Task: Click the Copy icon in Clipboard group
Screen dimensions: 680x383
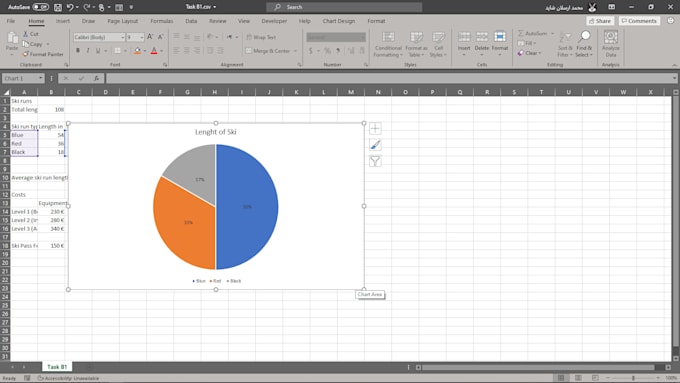Action: [26, 44]
